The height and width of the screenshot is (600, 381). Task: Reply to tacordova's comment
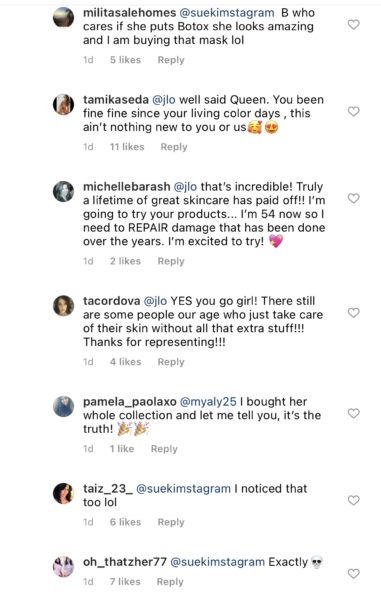[171, 362]
